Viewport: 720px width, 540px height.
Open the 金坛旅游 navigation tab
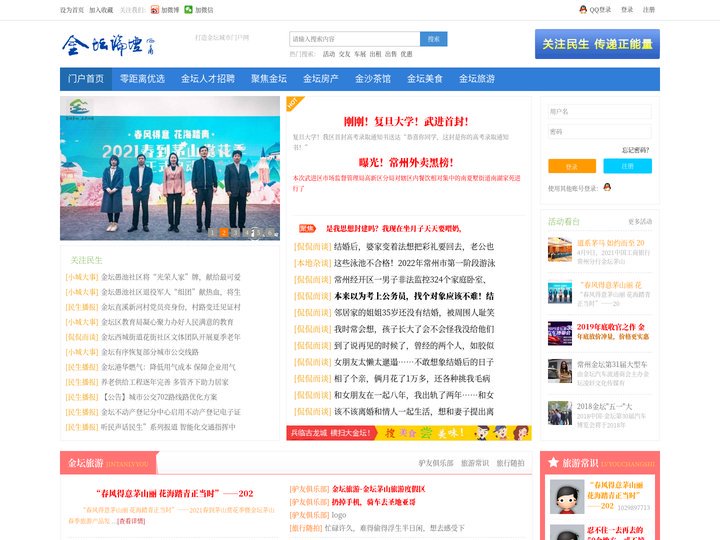pyautogui.click(x=477, y=79)
